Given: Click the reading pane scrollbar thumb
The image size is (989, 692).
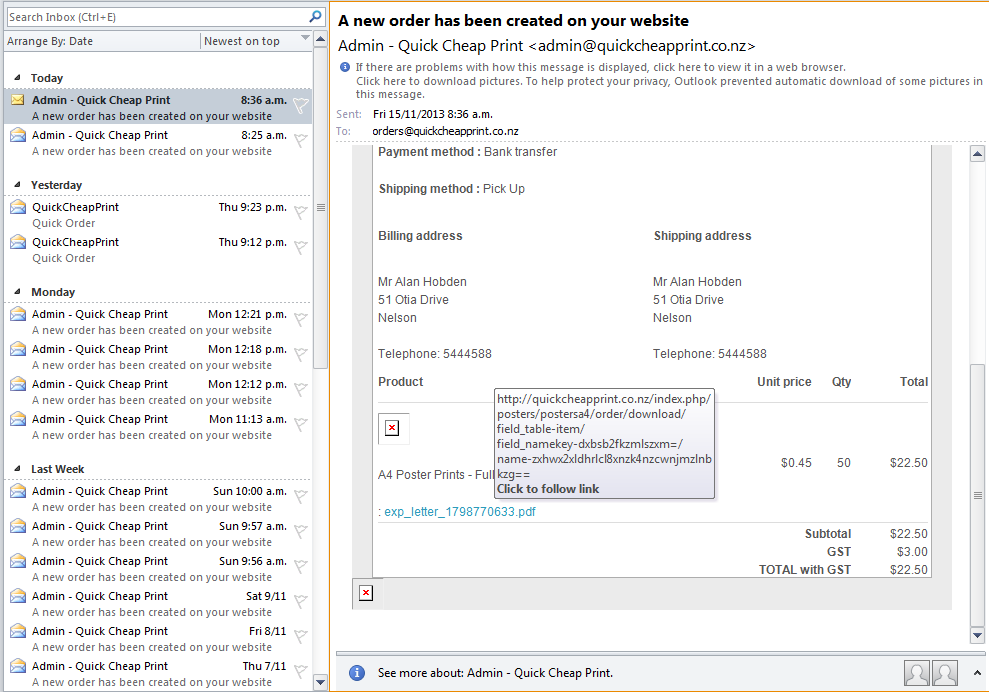Looking at the screenshot, I should 977,495.
